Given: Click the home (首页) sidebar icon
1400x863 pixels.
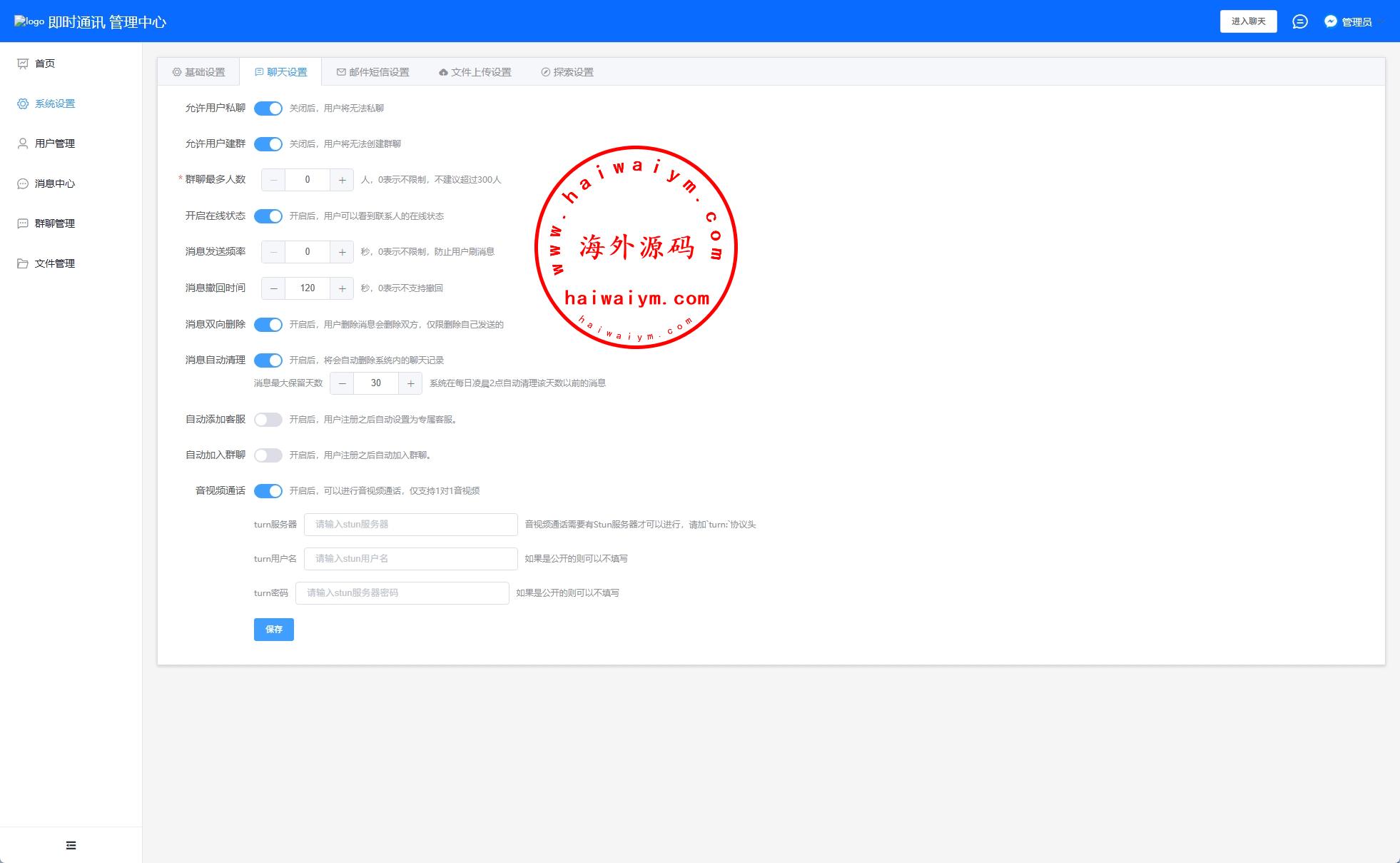Looking at the screenshot, I should tap(23, 64).
